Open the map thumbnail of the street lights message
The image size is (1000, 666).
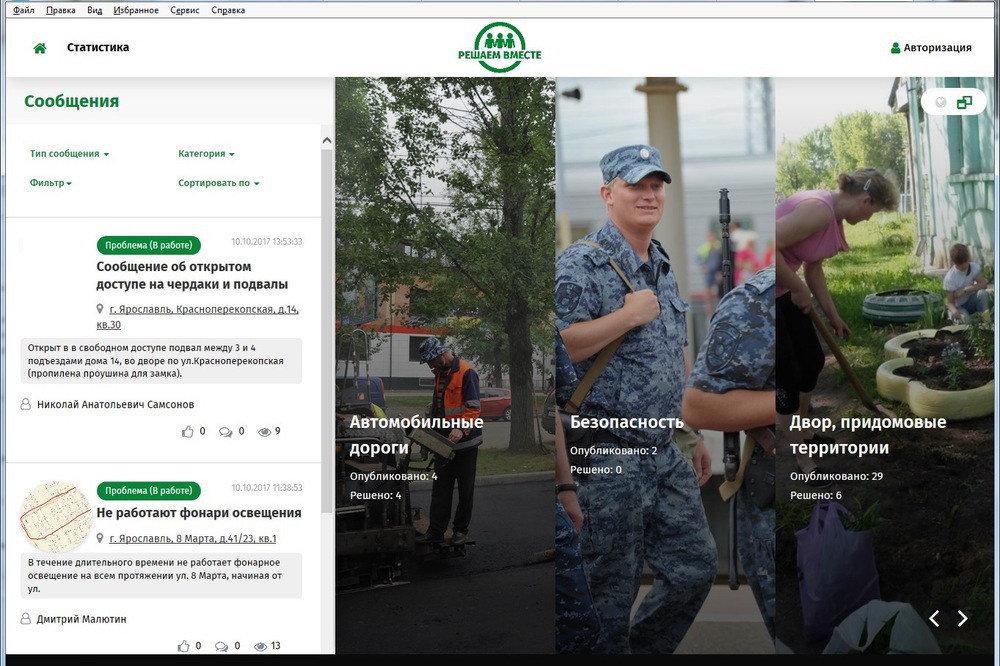click(x=55, y=517)
